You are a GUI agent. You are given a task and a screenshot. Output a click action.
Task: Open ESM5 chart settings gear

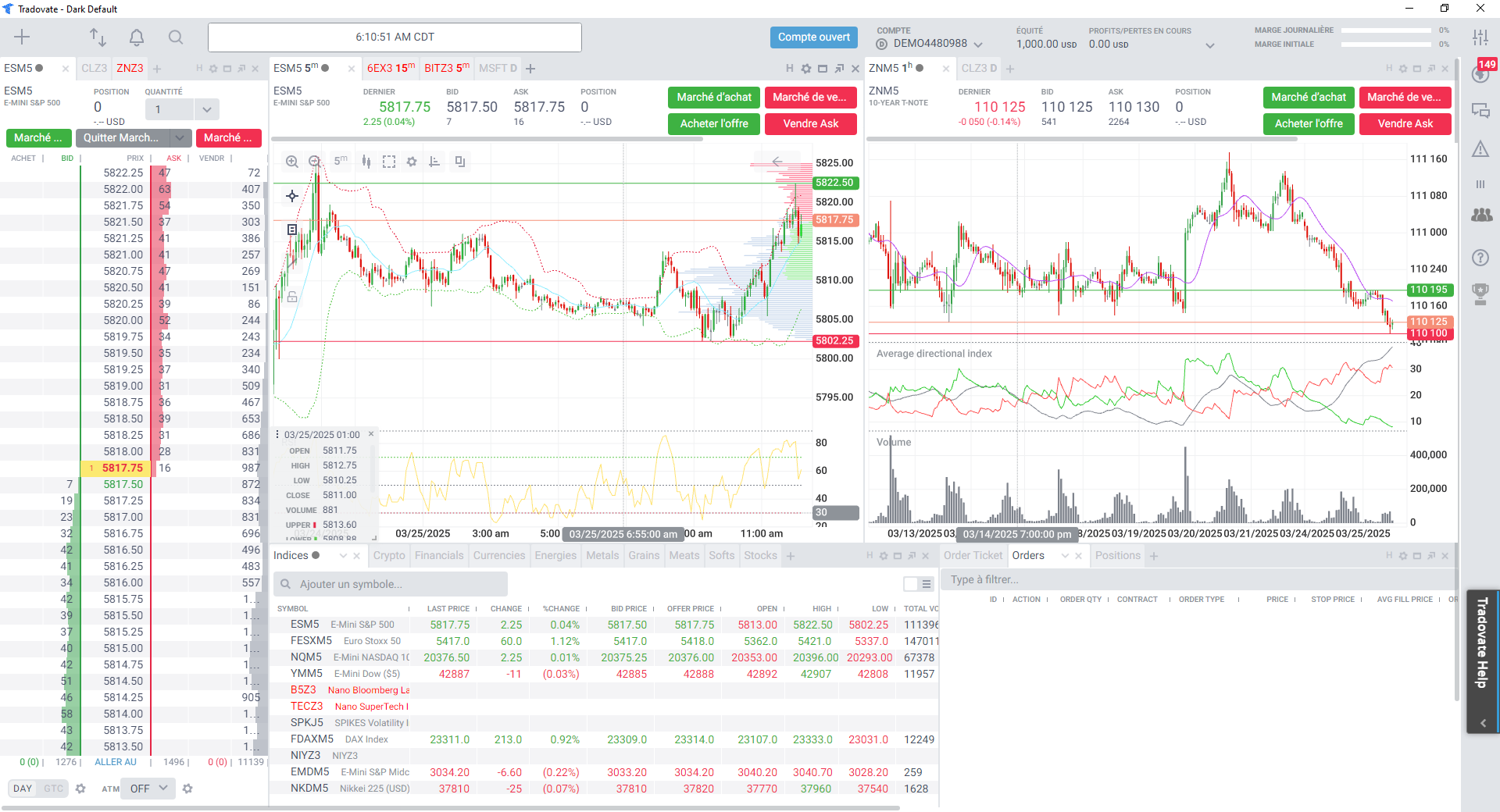pos(412,162)
